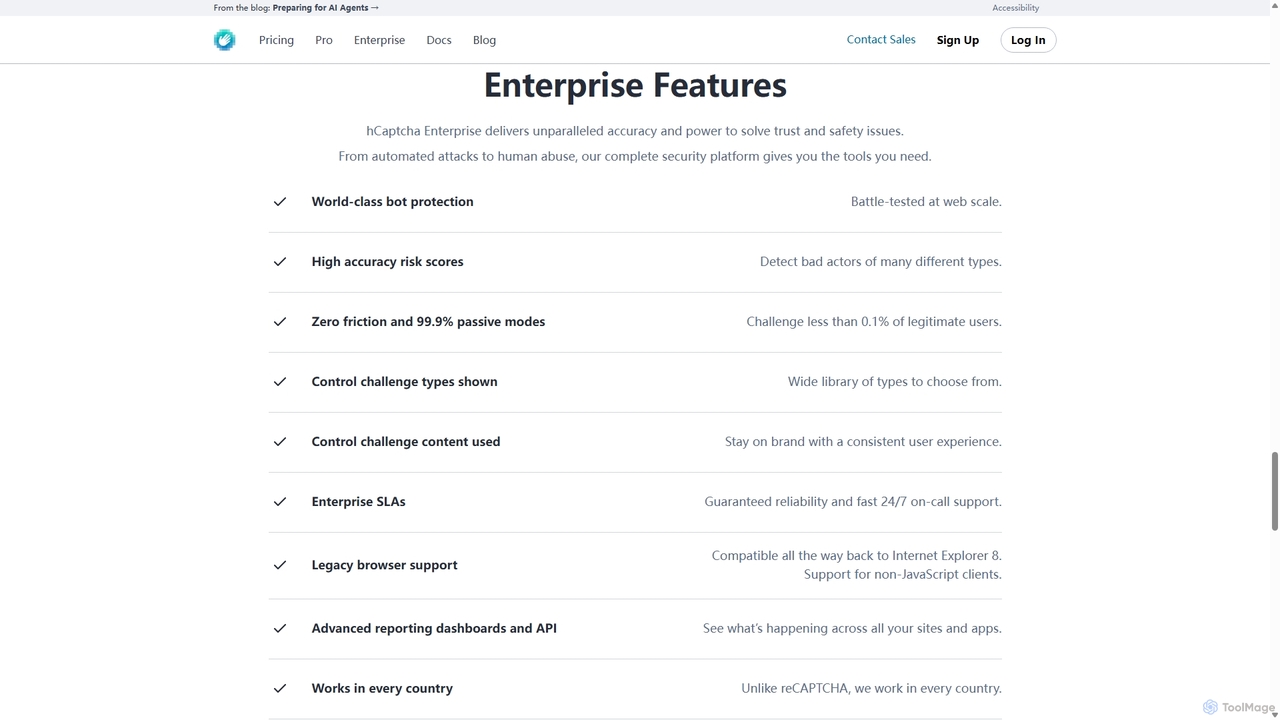Click the 'From automated attacks to human abuse' sentence

(x=635, y=157)
